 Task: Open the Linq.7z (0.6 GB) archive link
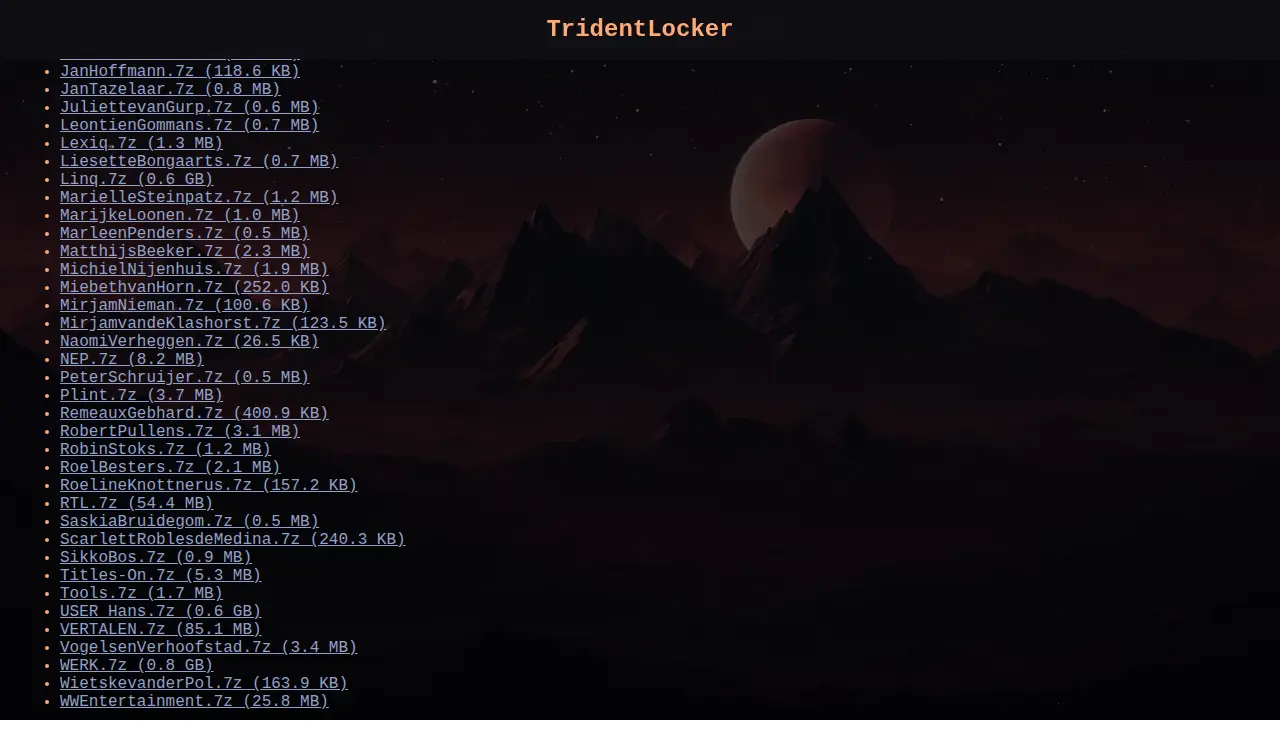[x=137, y=180]
